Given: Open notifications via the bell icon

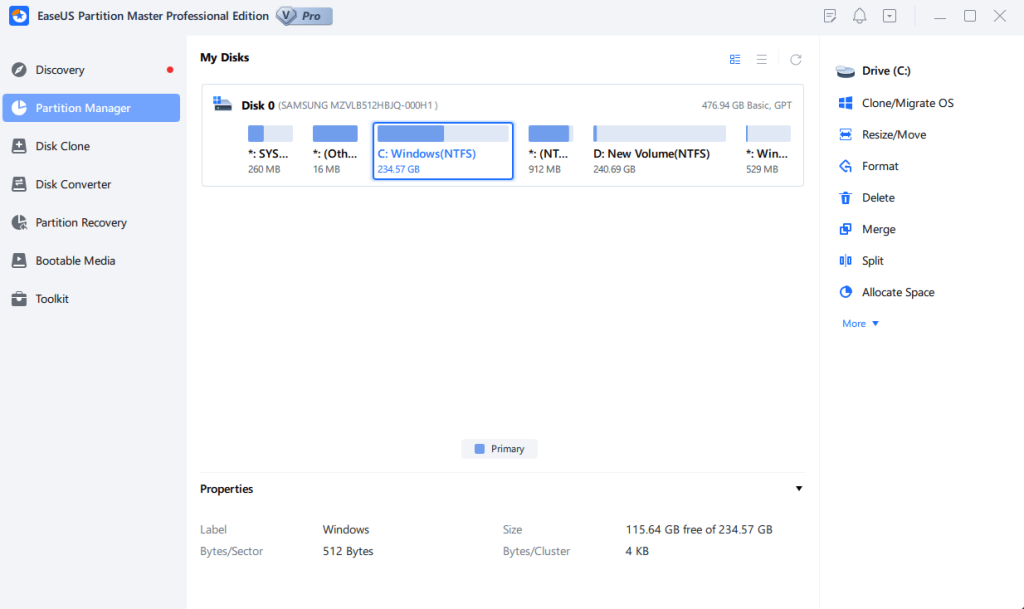Looking at the screenshot, I should pyautogui.click(x=859, y=15).
